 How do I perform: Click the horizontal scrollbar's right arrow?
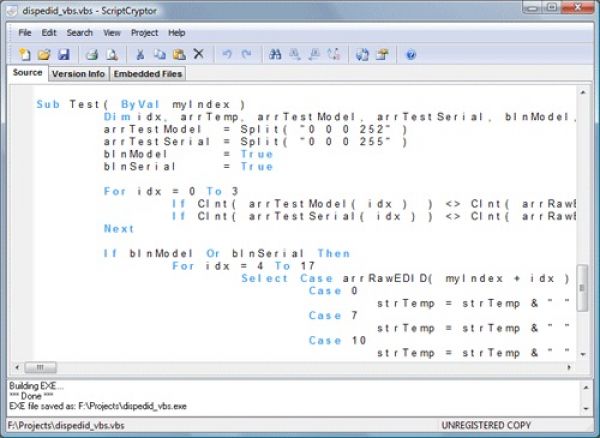click(569, 367)
